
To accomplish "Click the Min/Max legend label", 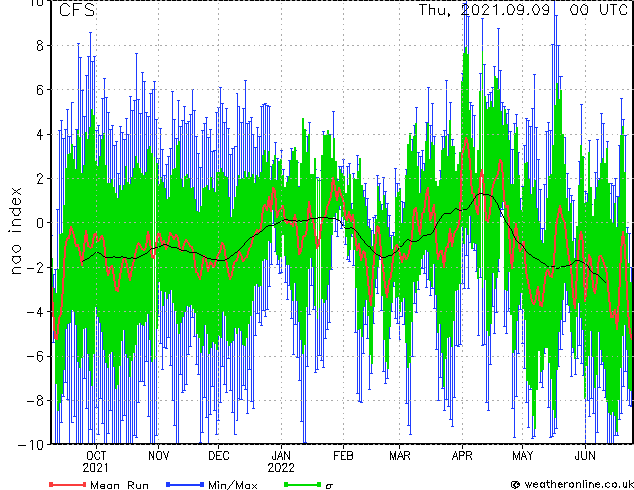I will 232,485.
